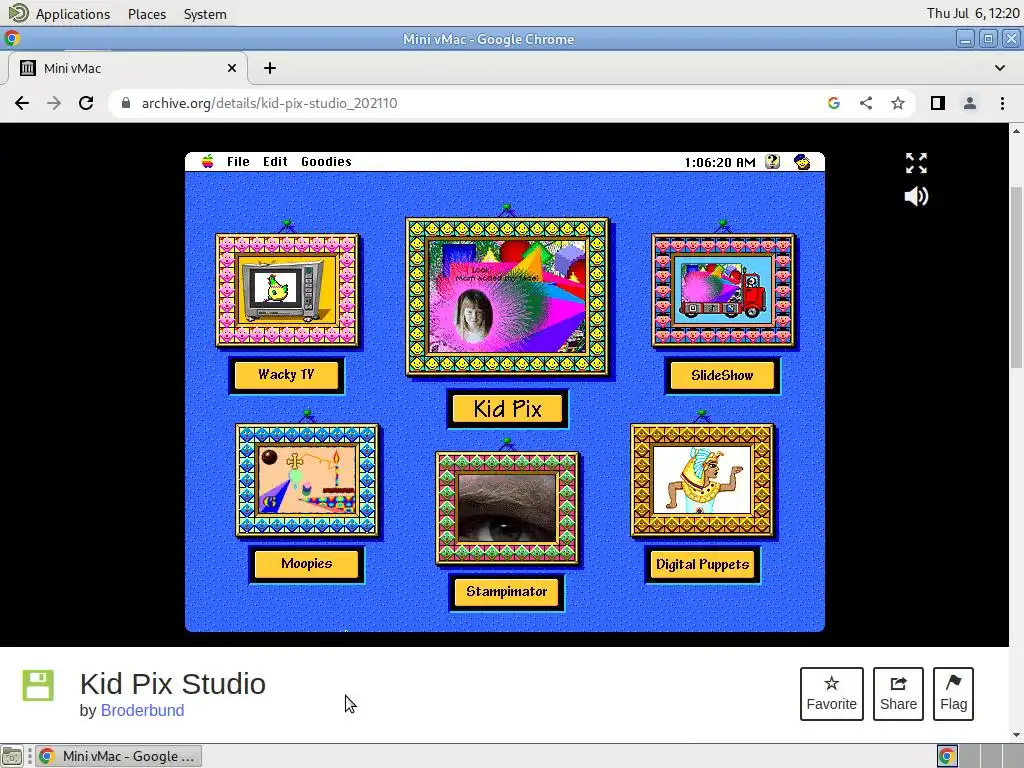The height and width of the screenshot is (768, 1024).
Task: Click the Wacky TV framed picture
Action: [x=287, y=290]
